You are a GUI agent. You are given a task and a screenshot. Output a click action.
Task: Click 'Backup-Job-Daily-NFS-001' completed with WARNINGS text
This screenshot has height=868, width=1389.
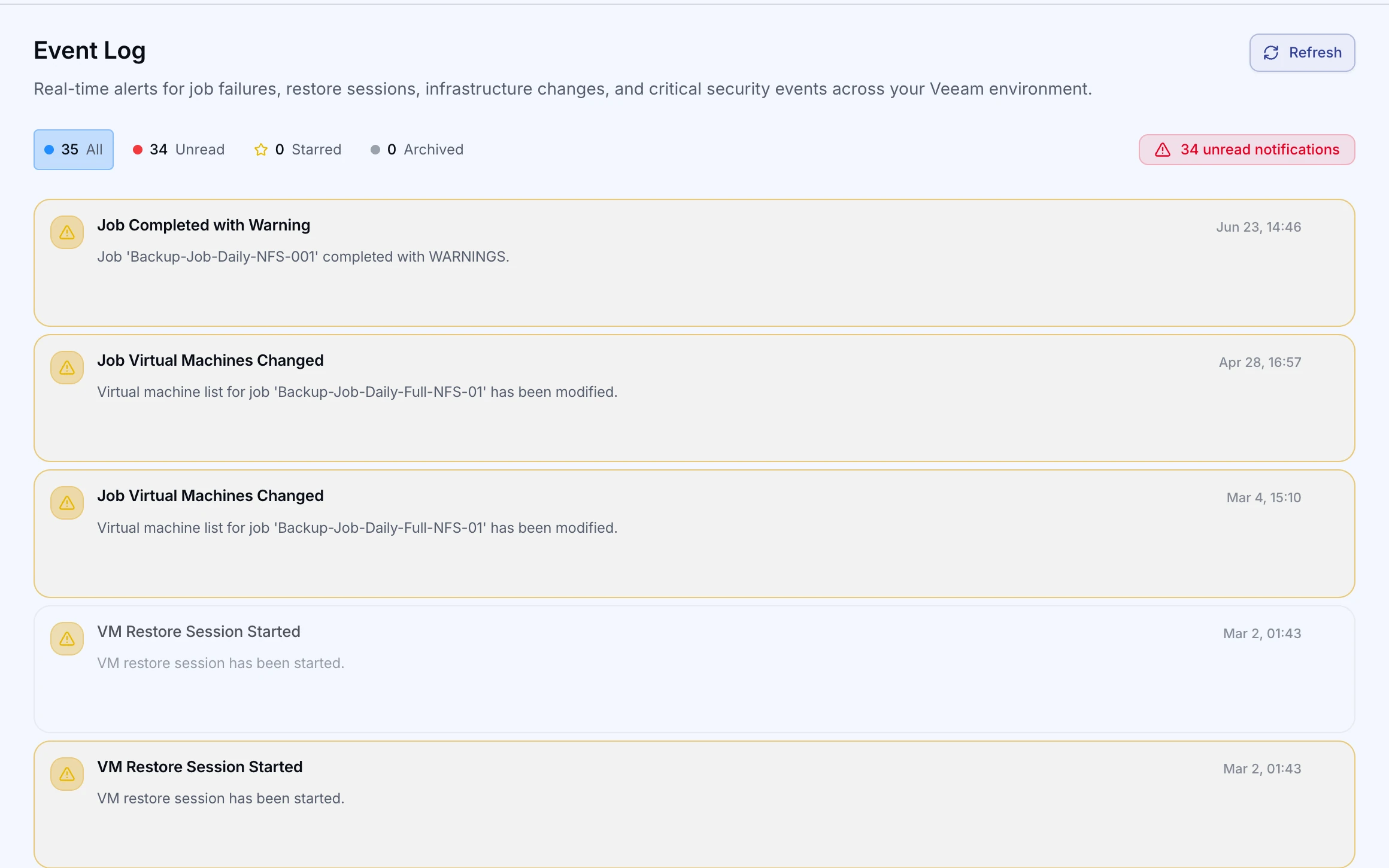coord(303,257)
